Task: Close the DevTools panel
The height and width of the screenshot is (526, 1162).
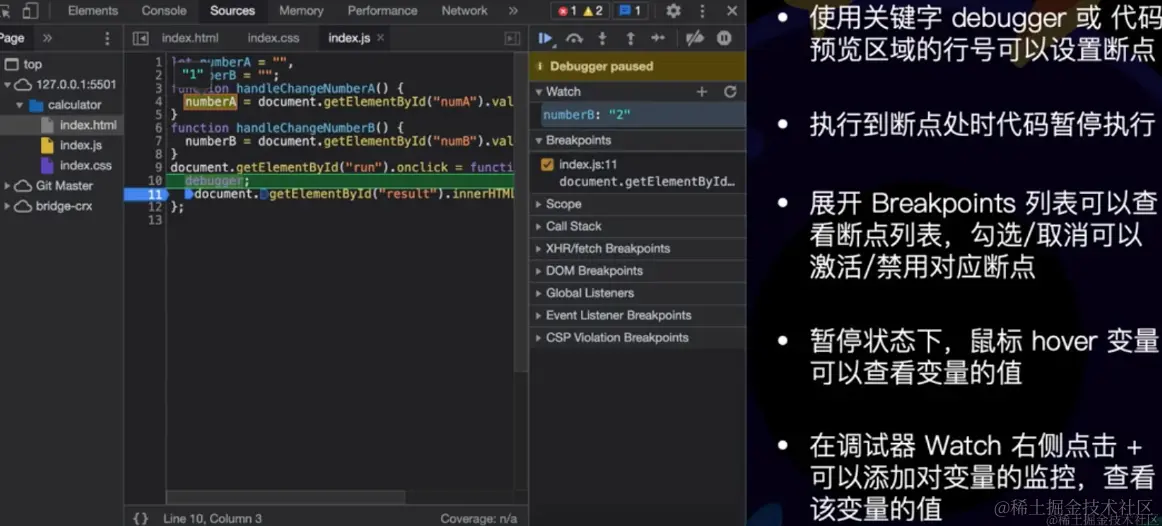Action: click(x=732, y=11)
